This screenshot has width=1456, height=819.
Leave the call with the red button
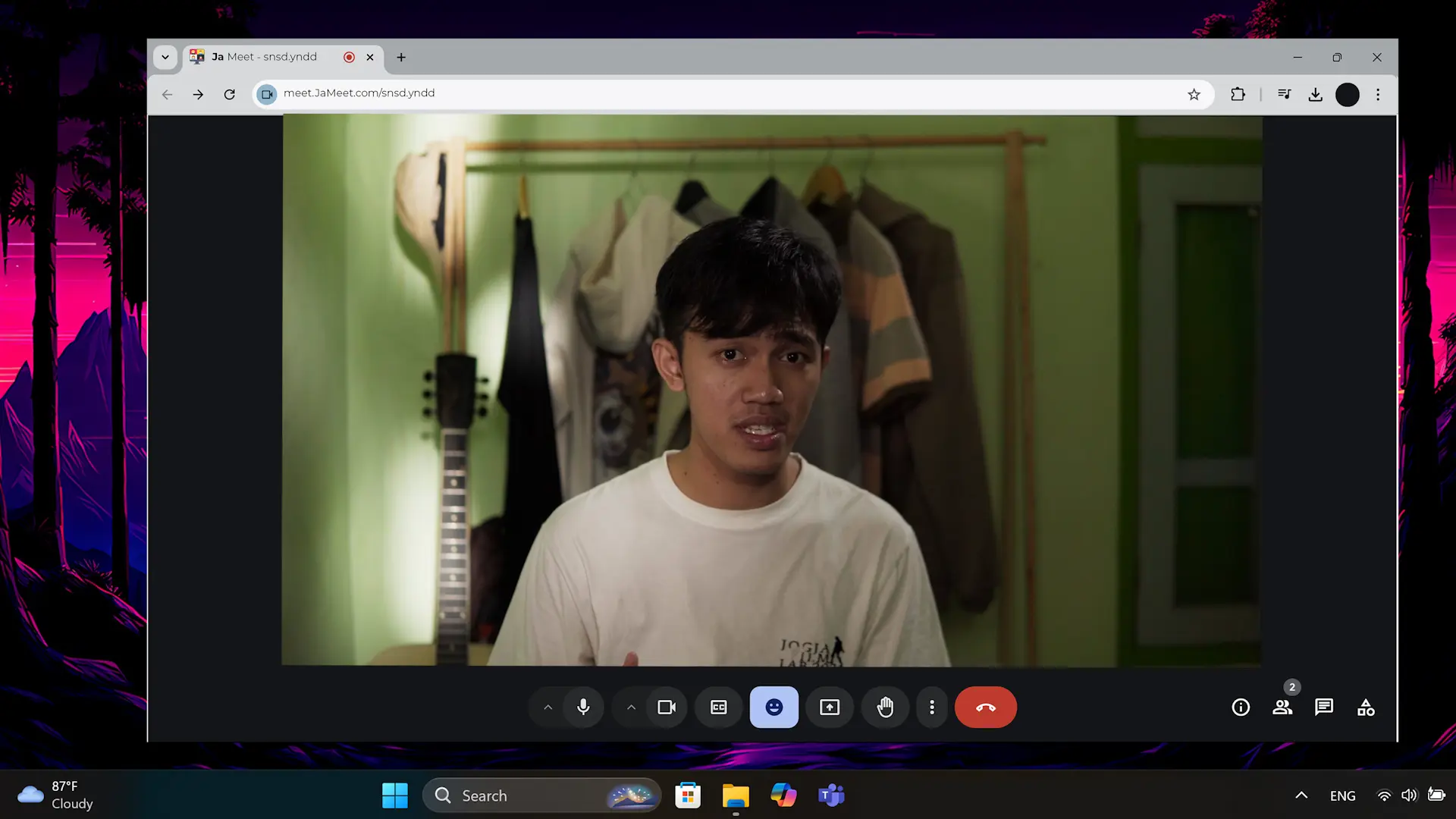tap(985, 707)
